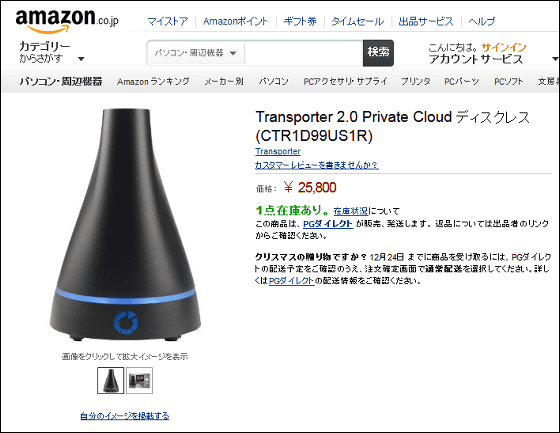This screenshot has width=560, height=433.
Task: Open the Transporter brand link
Action: pos(278,151)
